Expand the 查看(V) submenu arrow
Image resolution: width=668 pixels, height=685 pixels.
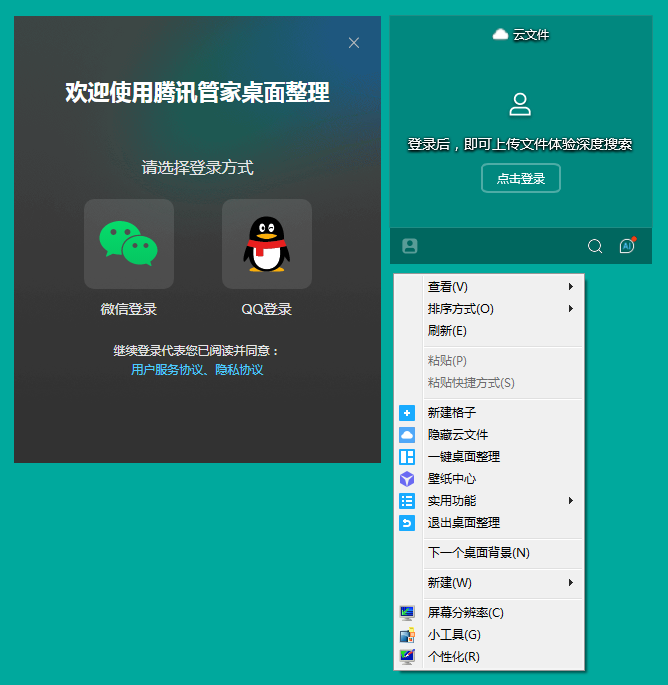tap(570, 287)
